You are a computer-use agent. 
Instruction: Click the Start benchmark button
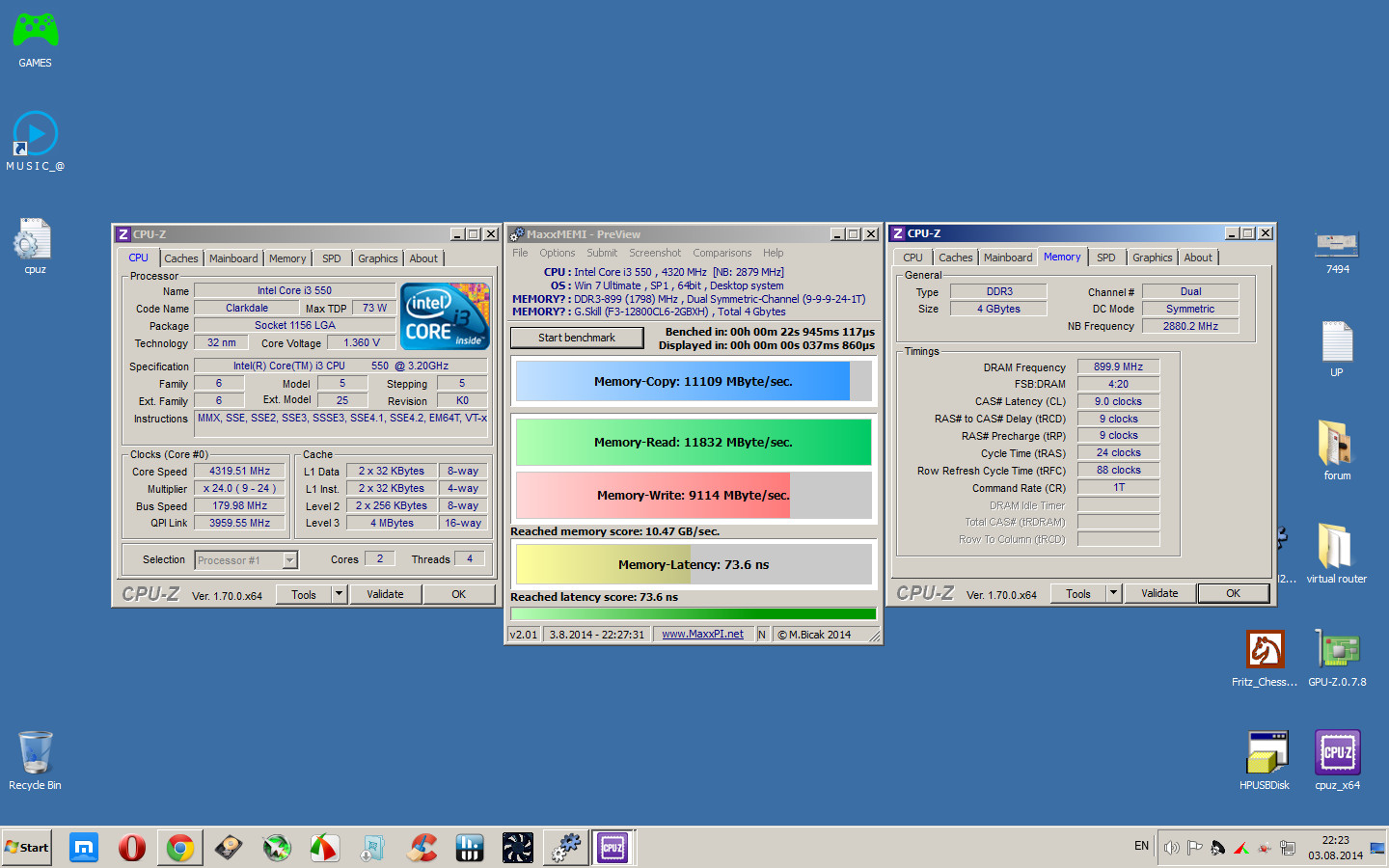[x=576, y=338]
